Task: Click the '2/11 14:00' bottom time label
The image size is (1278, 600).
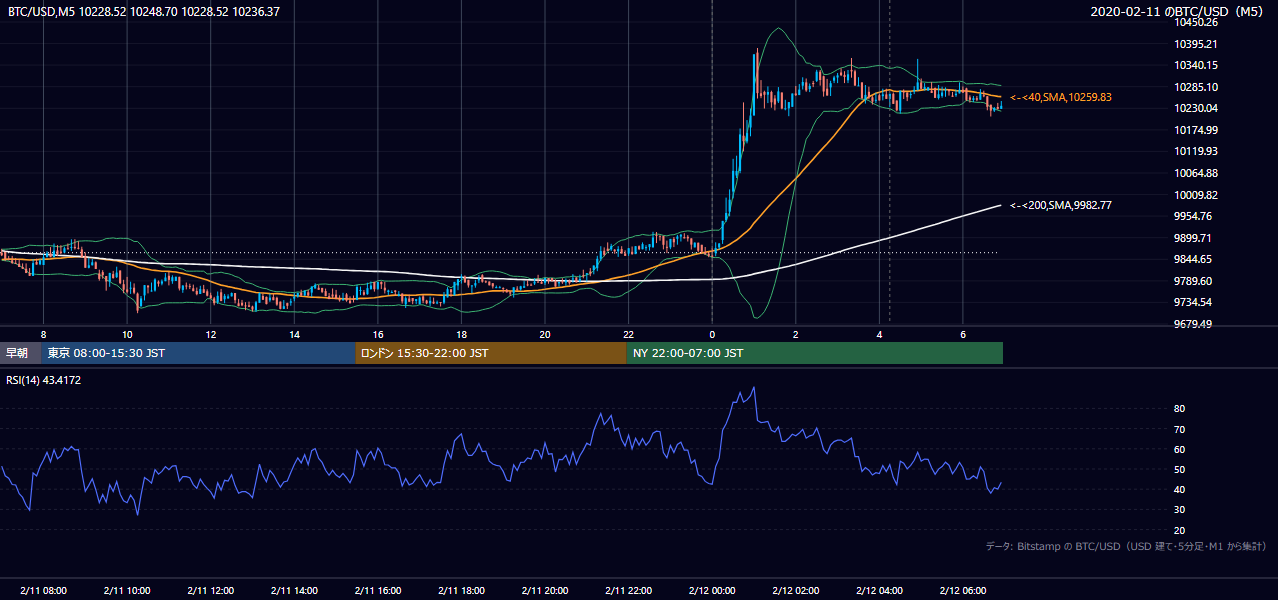Action: pos(294,590)
